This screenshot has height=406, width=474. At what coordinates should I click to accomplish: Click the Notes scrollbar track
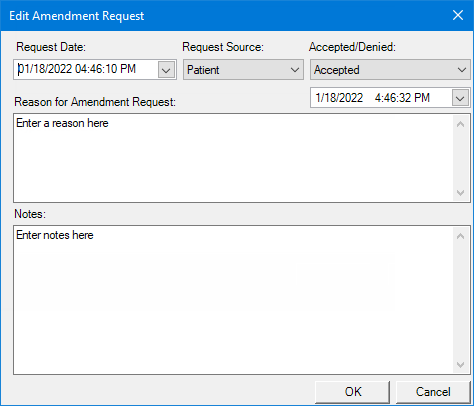click(x=461, y=300)
